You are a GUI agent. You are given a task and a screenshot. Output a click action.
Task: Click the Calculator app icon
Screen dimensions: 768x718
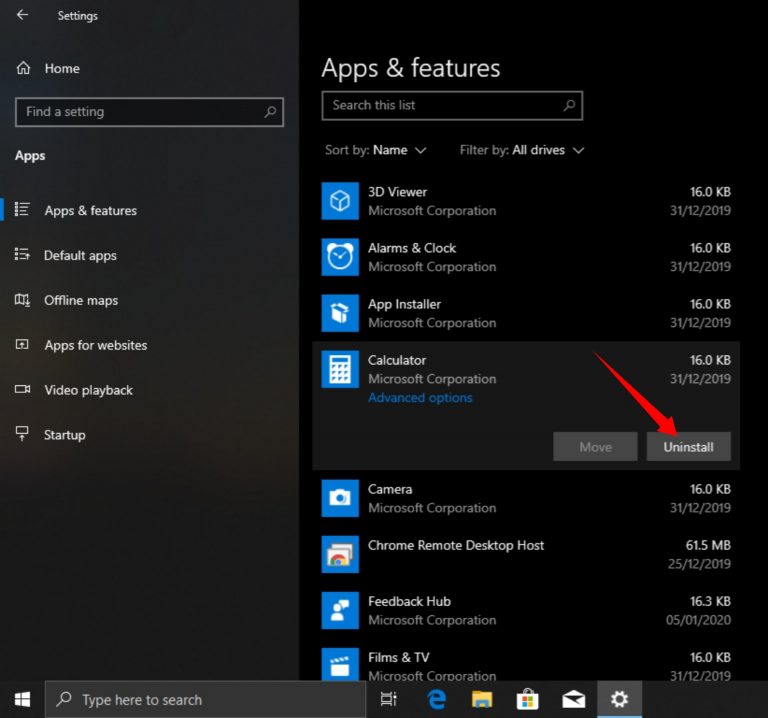340,369
